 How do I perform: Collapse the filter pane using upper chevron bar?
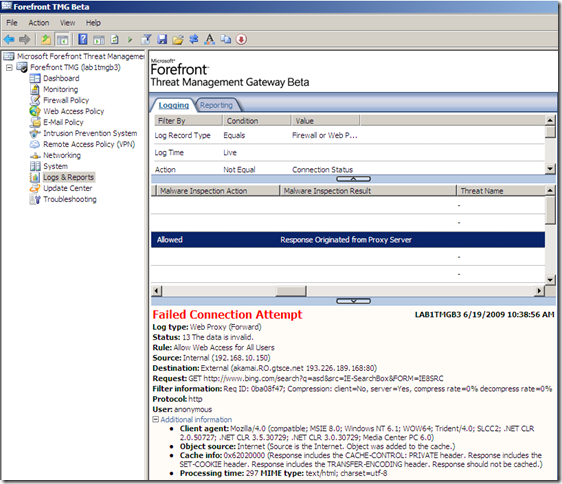[x=353, y=179]
